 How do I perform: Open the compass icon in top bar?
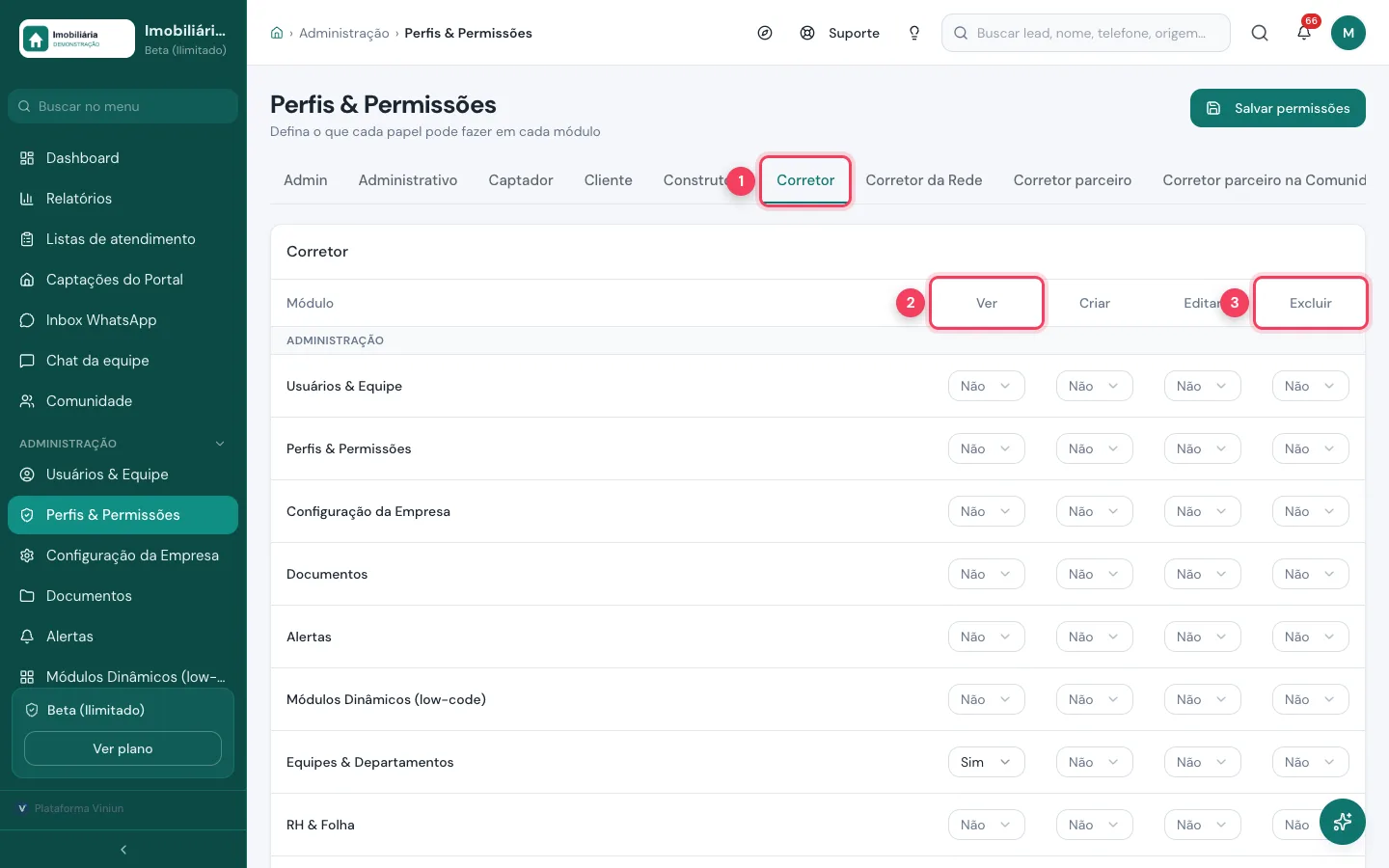(765, 33)
